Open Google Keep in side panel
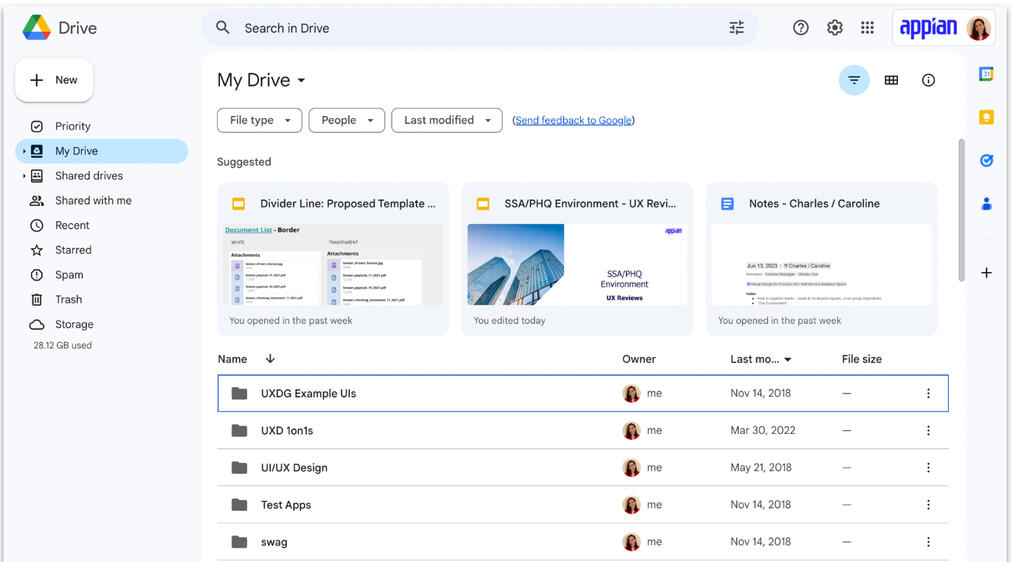The width and height of the screenshot is (1012, 562). [986, 117]
